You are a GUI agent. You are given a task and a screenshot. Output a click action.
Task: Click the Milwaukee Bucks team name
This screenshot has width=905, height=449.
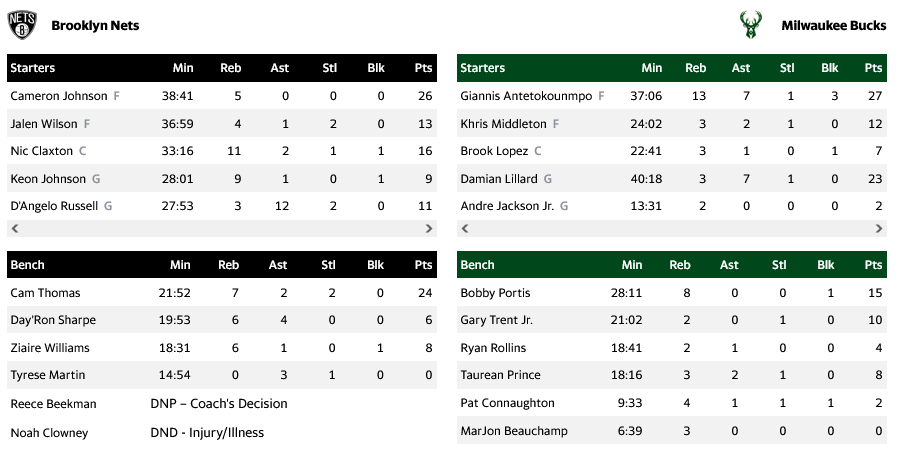pyautogui.click(x=833, y=25)
